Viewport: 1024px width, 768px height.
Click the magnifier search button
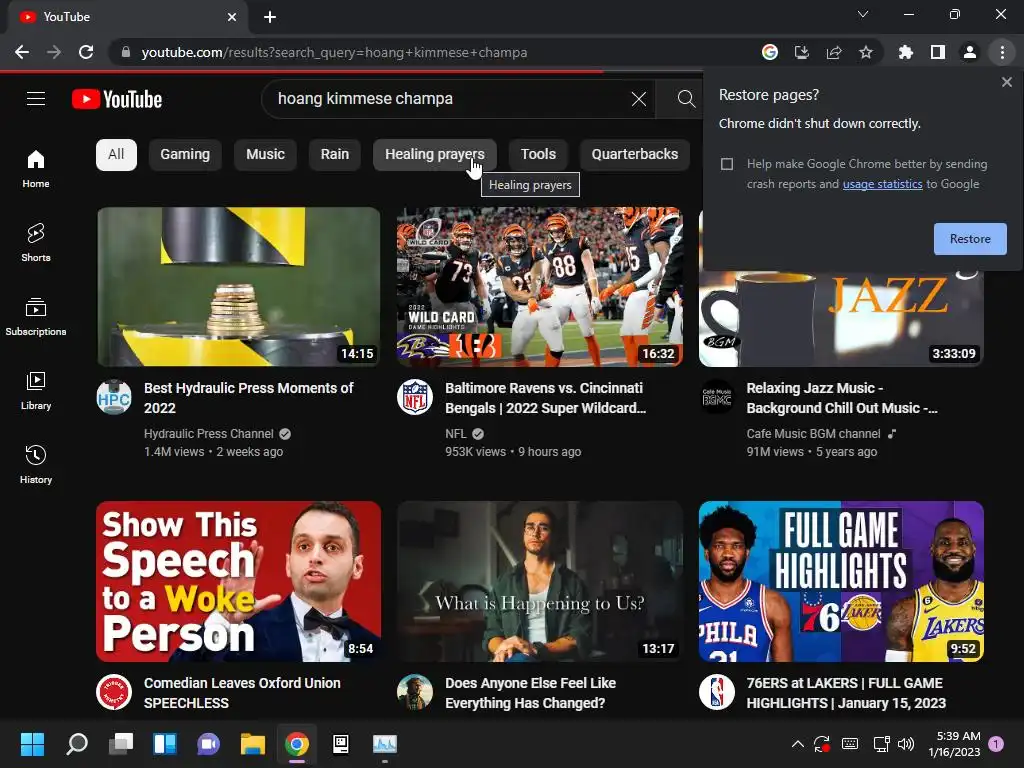[x=686, y=99]
